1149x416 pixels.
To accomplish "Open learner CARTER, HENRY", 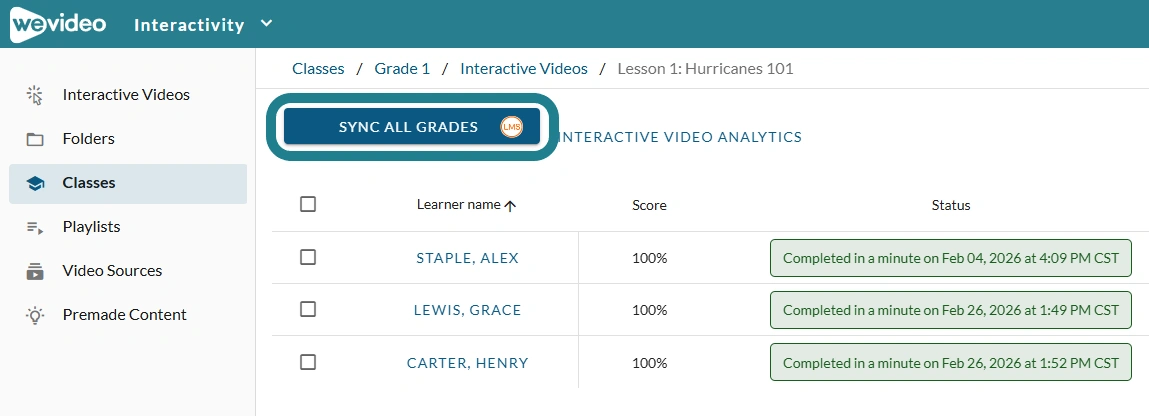I will 468,363.
